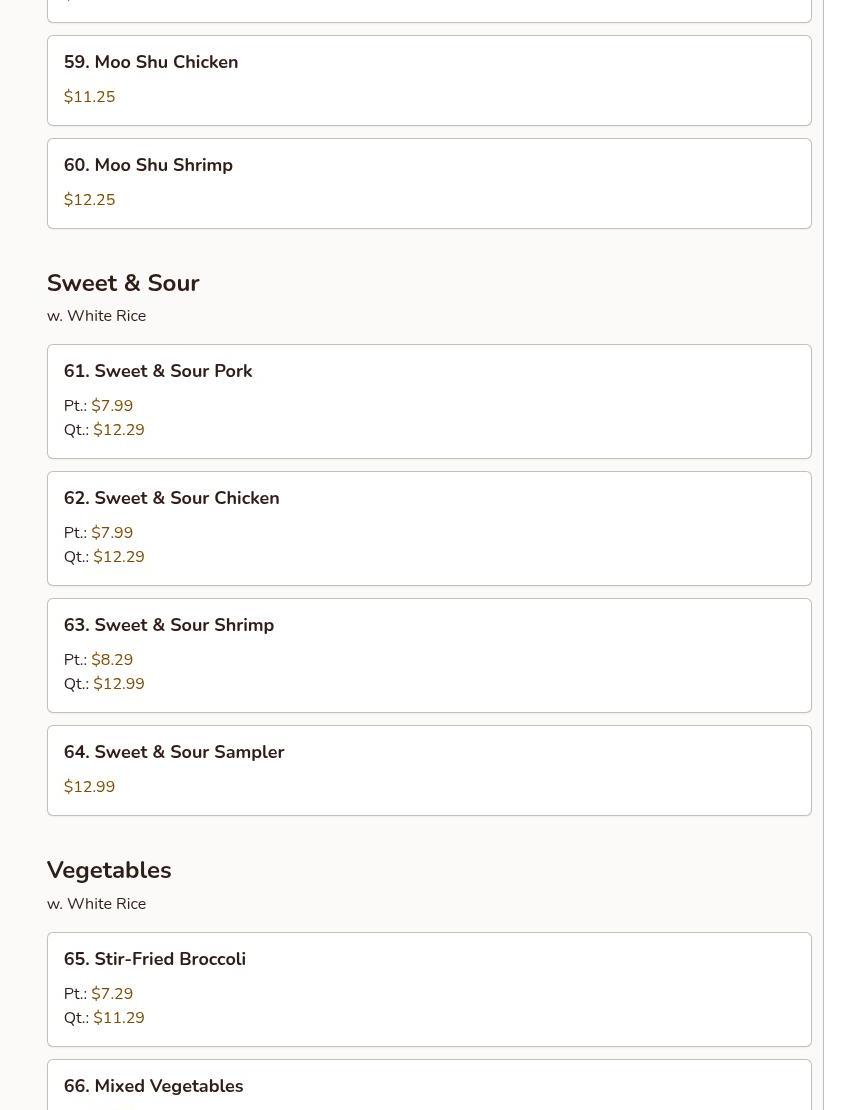The height and width of the screenshot is (1110, 844).
Task: Click the Vegetables section heading
Action: [x=109, y=870]
